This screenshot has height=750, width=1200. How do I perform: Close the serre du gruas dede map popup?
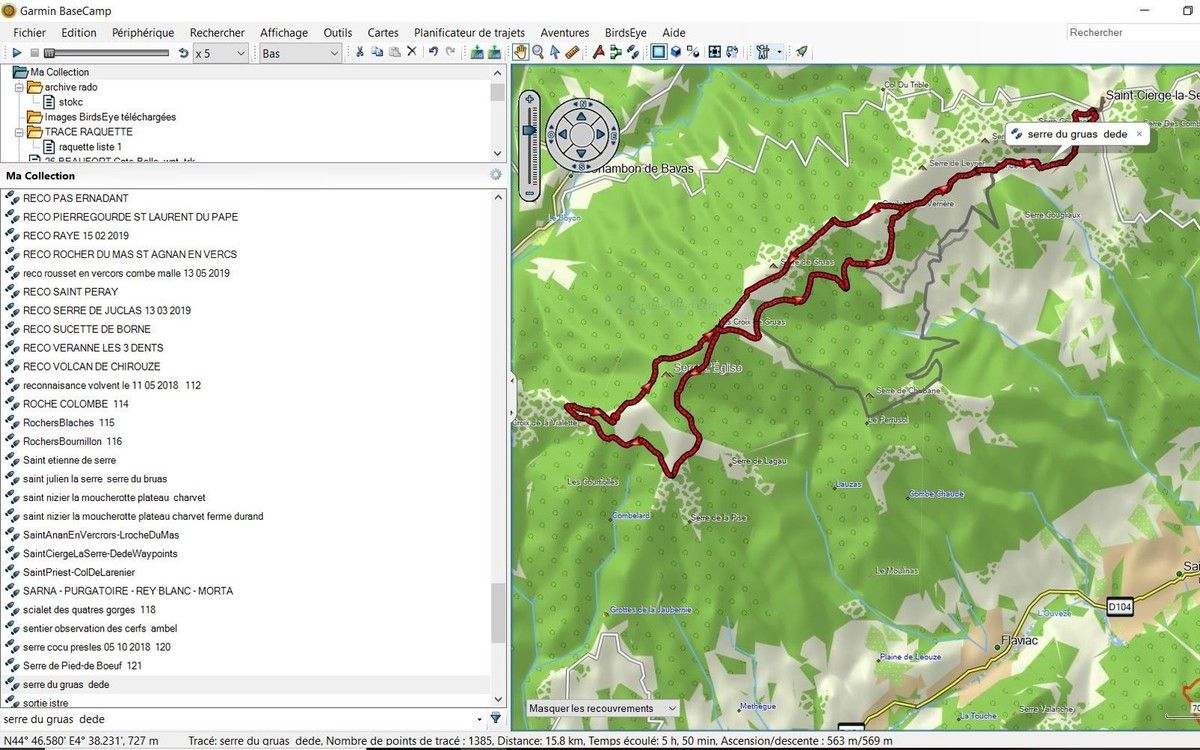coord(1139,134)
